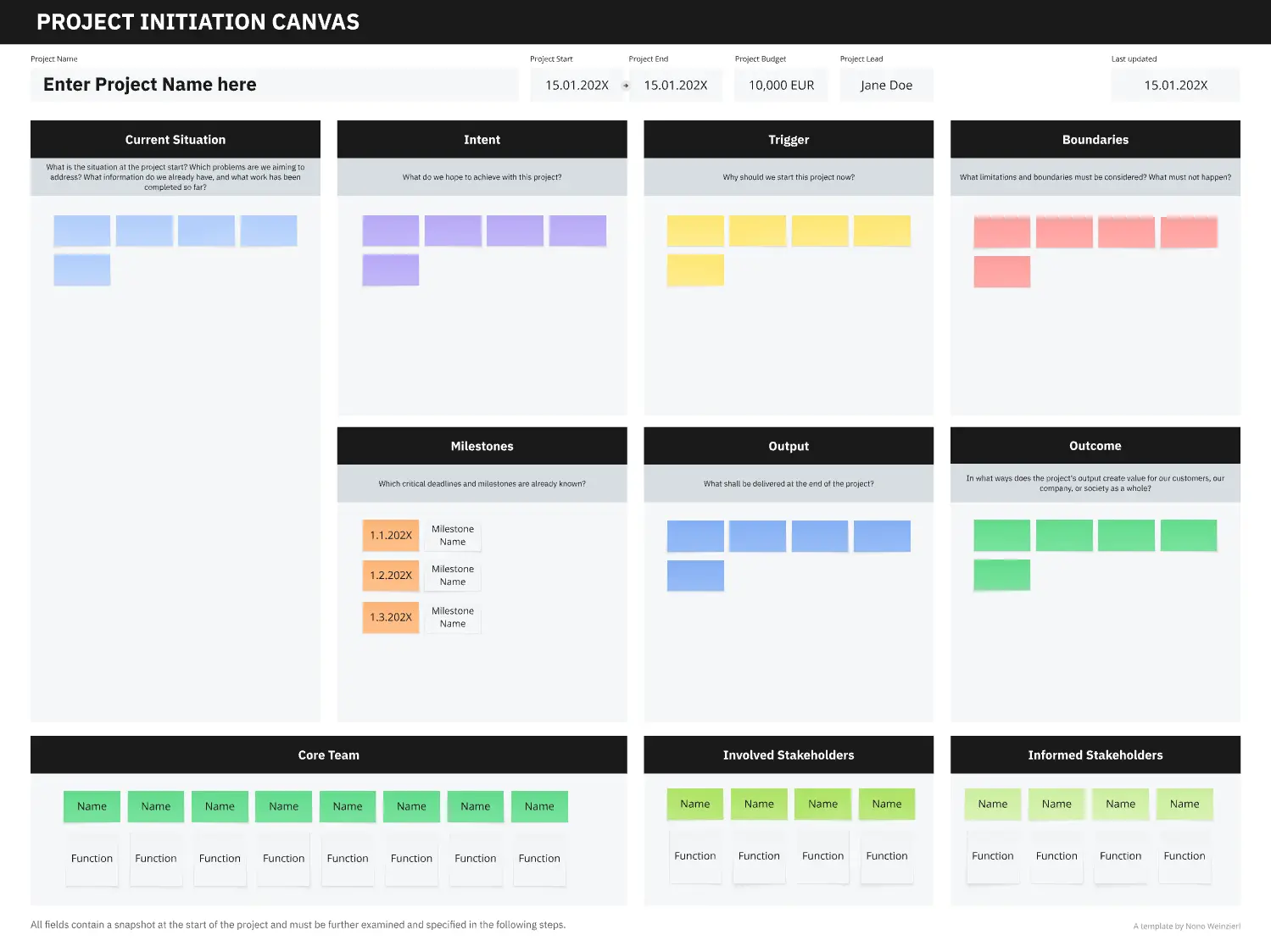Select the Project Start date field
This screenshot has width=1271, height=952.
click(577, 86)
